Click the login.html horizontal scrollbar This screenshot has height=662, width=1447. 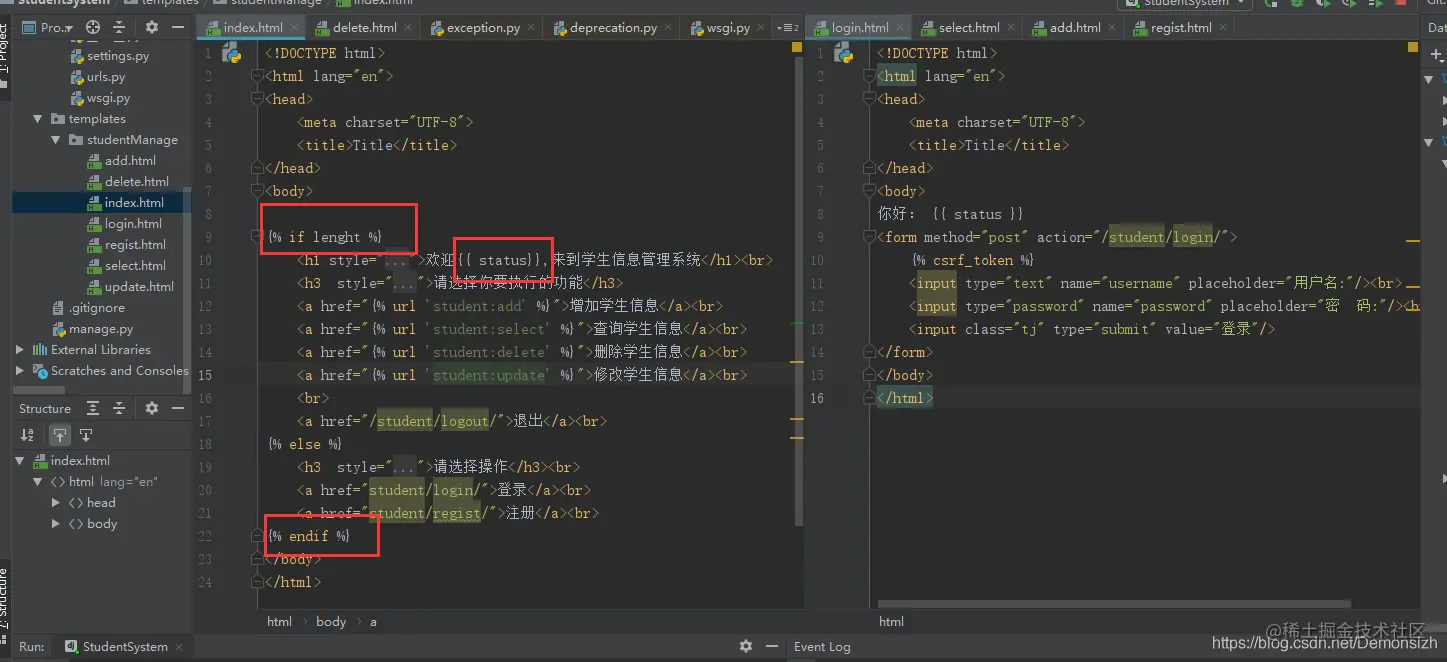[x=1115, y=604]
